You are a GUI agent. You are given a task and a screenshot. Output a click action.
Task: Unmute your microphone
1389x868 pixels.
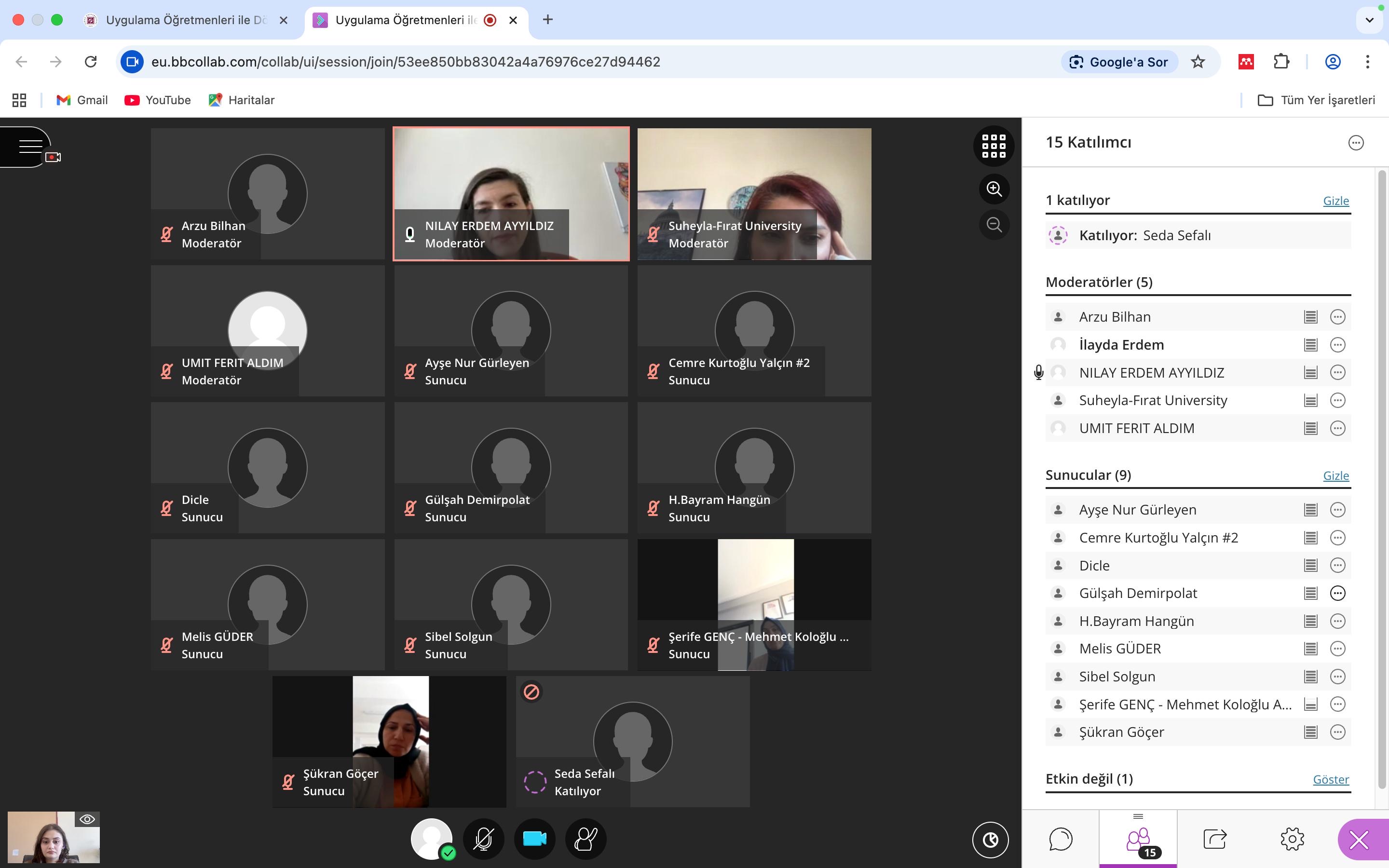[x=483, y=839]
